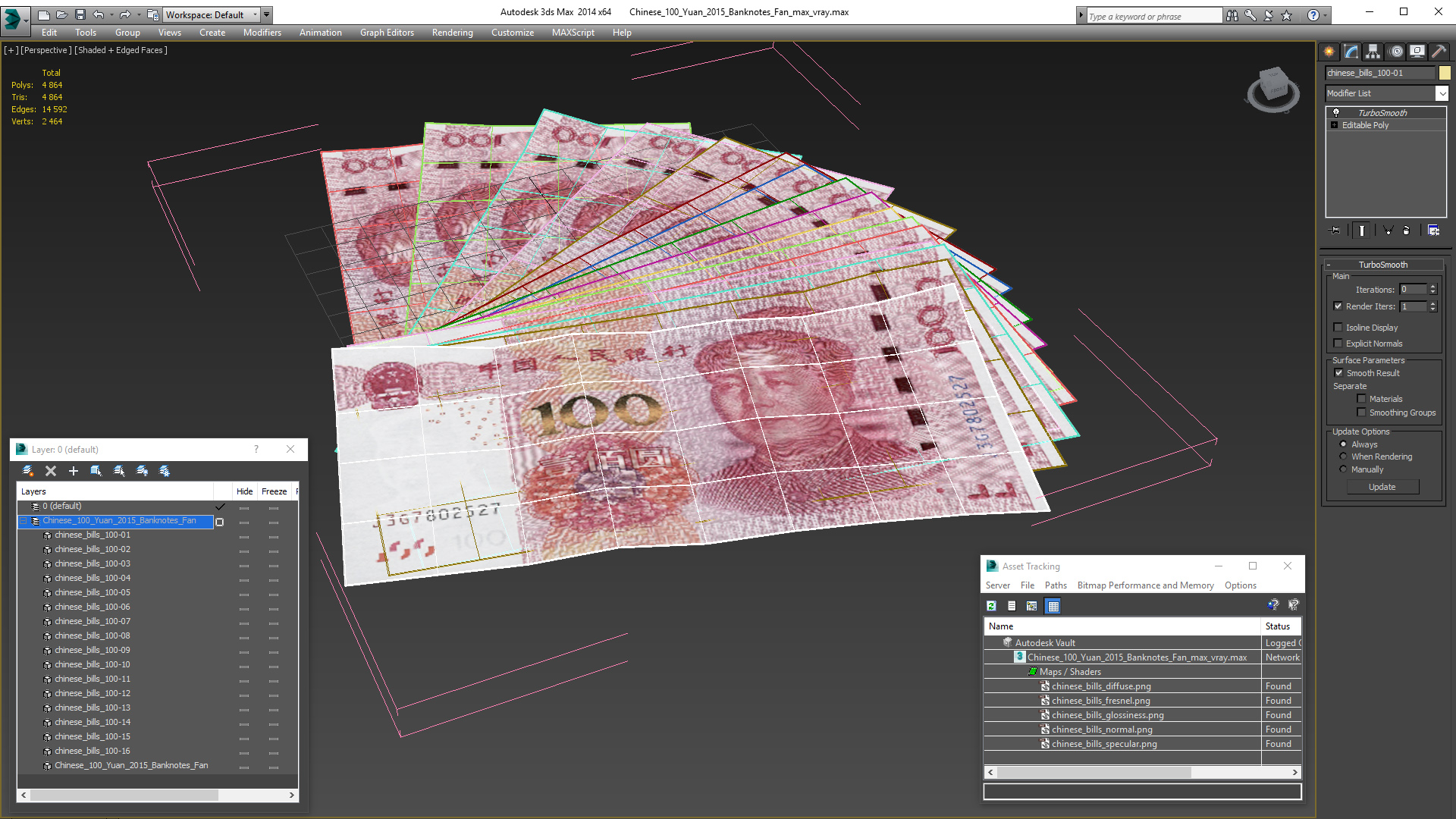This screenshot has height=819, width=1456.
Task: Click the Pin Stack icon
Action: (1335, 231)
